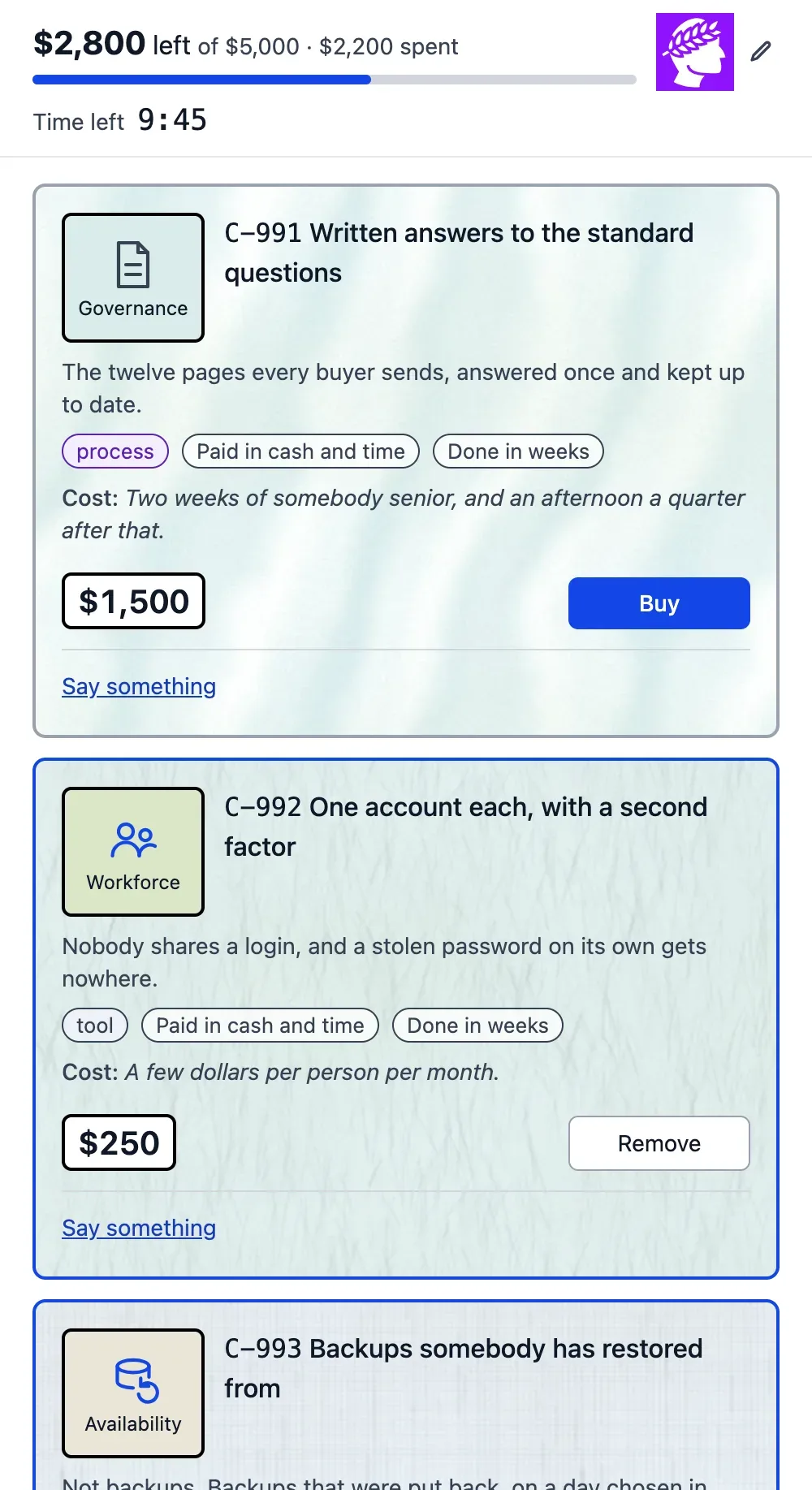Open the purple laurel-head avatar

[x=695, y=52]
